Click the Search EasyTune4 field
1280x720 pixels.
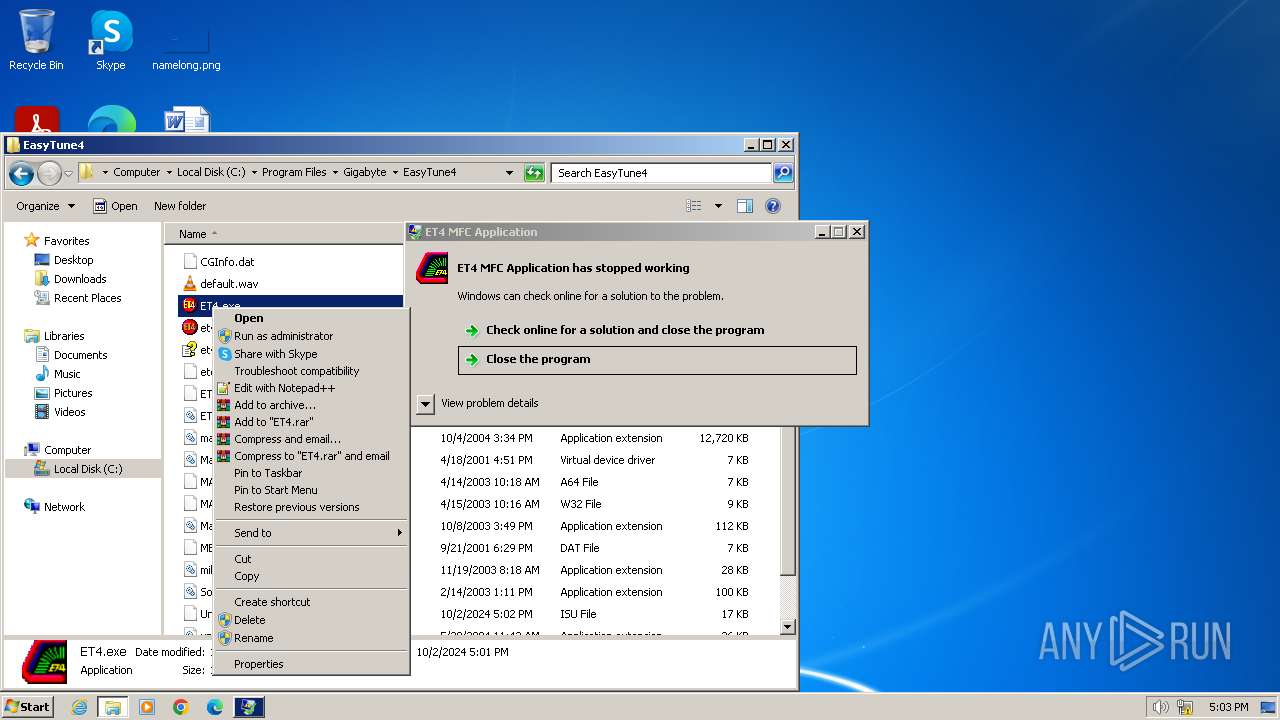[661, 173]
